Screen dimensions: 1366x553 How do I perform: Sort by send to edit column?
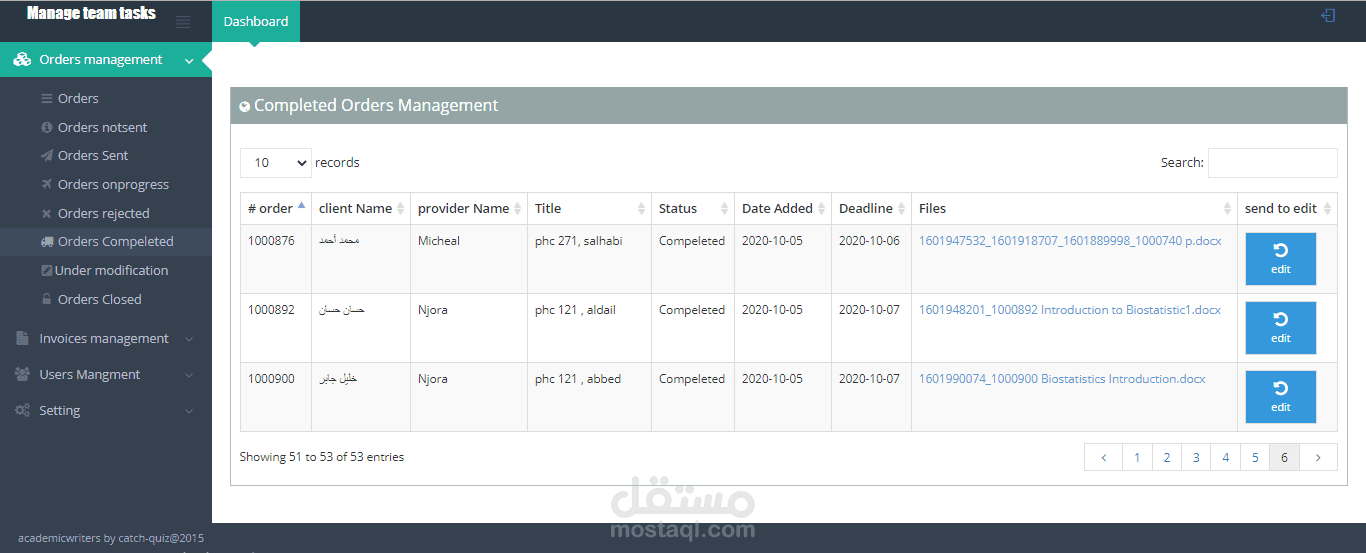click(x=1288, y=208)
